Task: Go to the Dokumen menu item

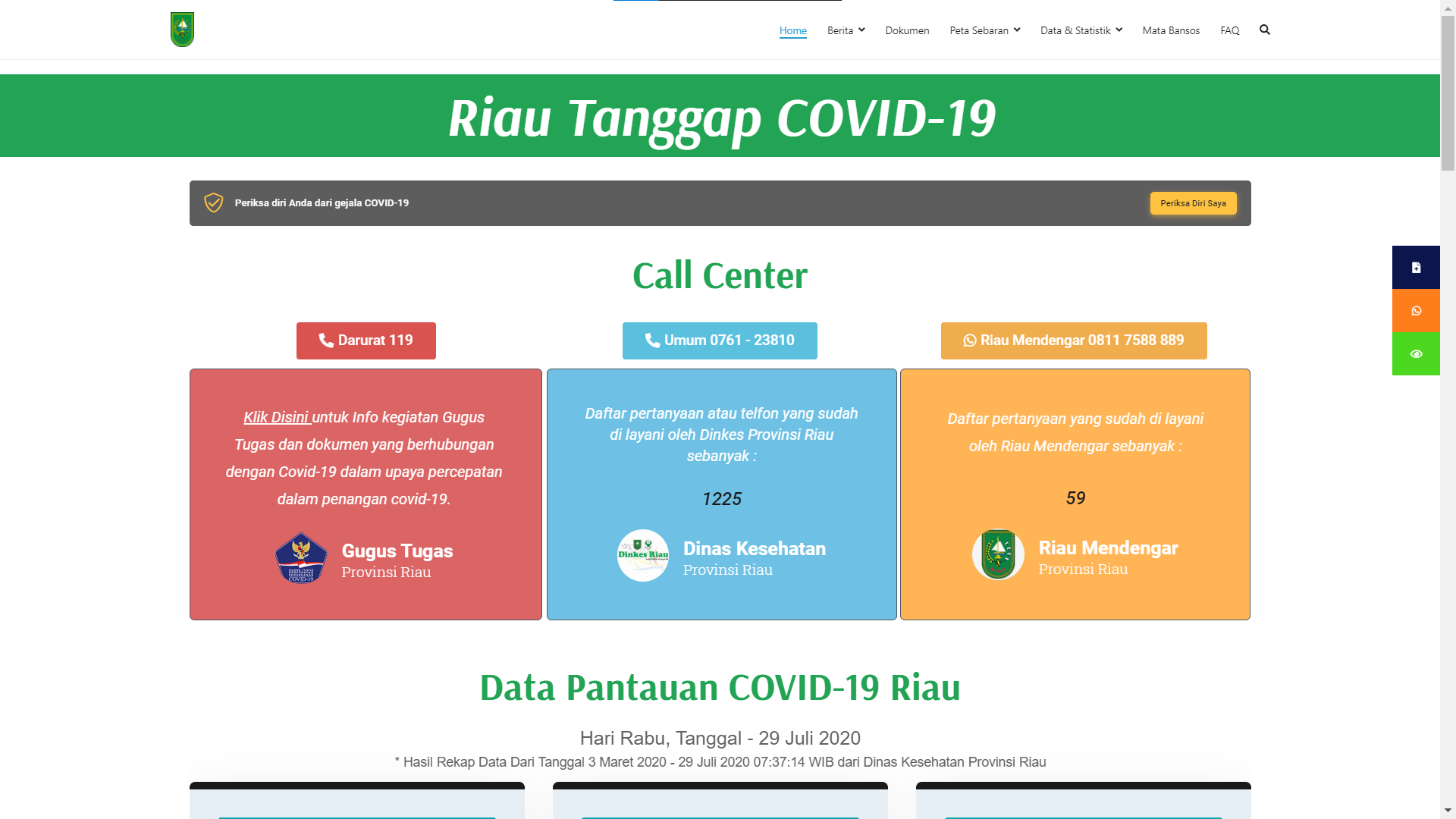Action: pos(907,30)
